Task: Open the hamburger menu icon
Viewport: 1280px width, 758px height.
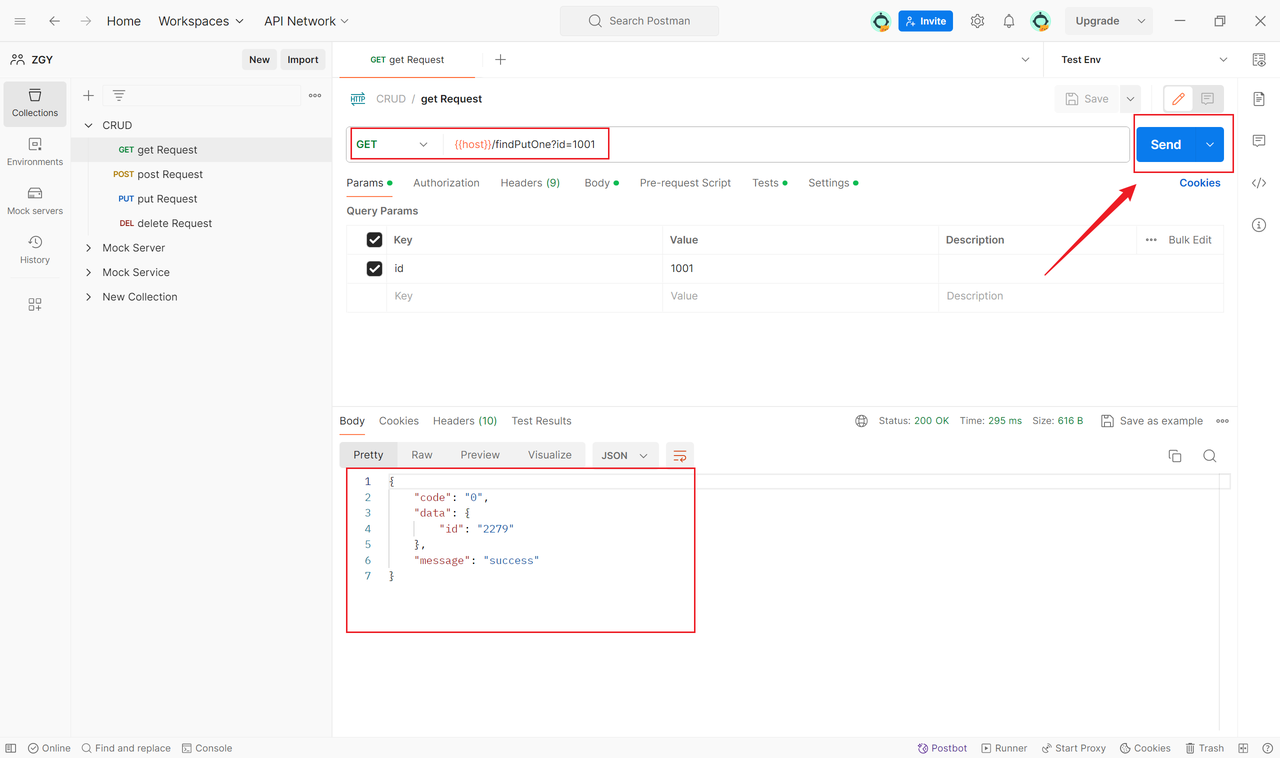Action: point(20,21)
